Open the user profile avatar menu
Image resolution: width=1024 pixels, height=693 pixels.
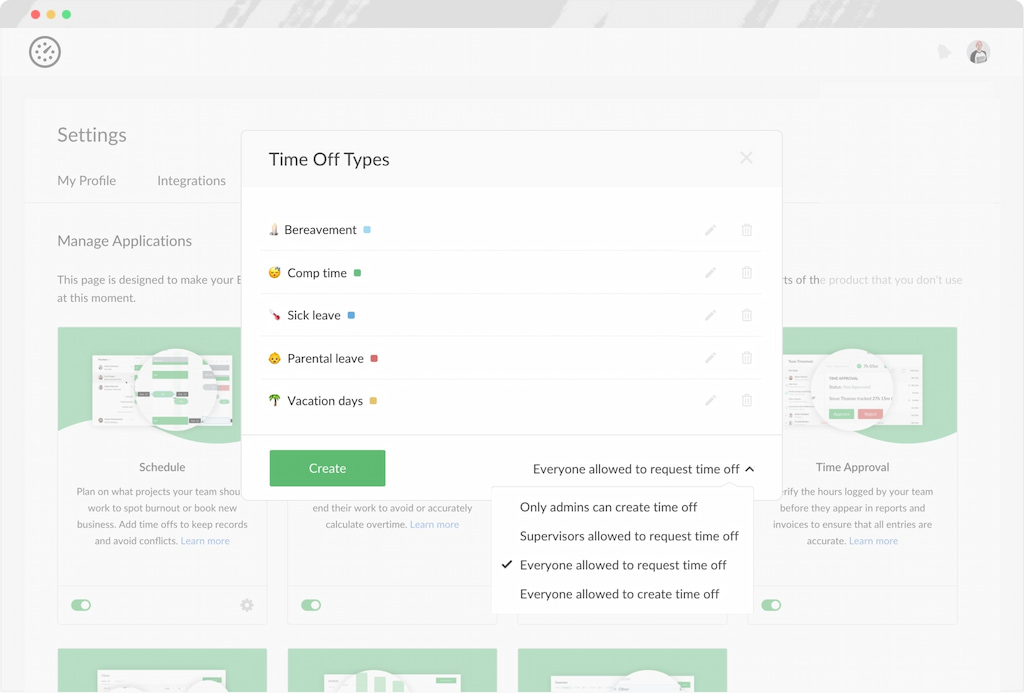tap(978, 51)
